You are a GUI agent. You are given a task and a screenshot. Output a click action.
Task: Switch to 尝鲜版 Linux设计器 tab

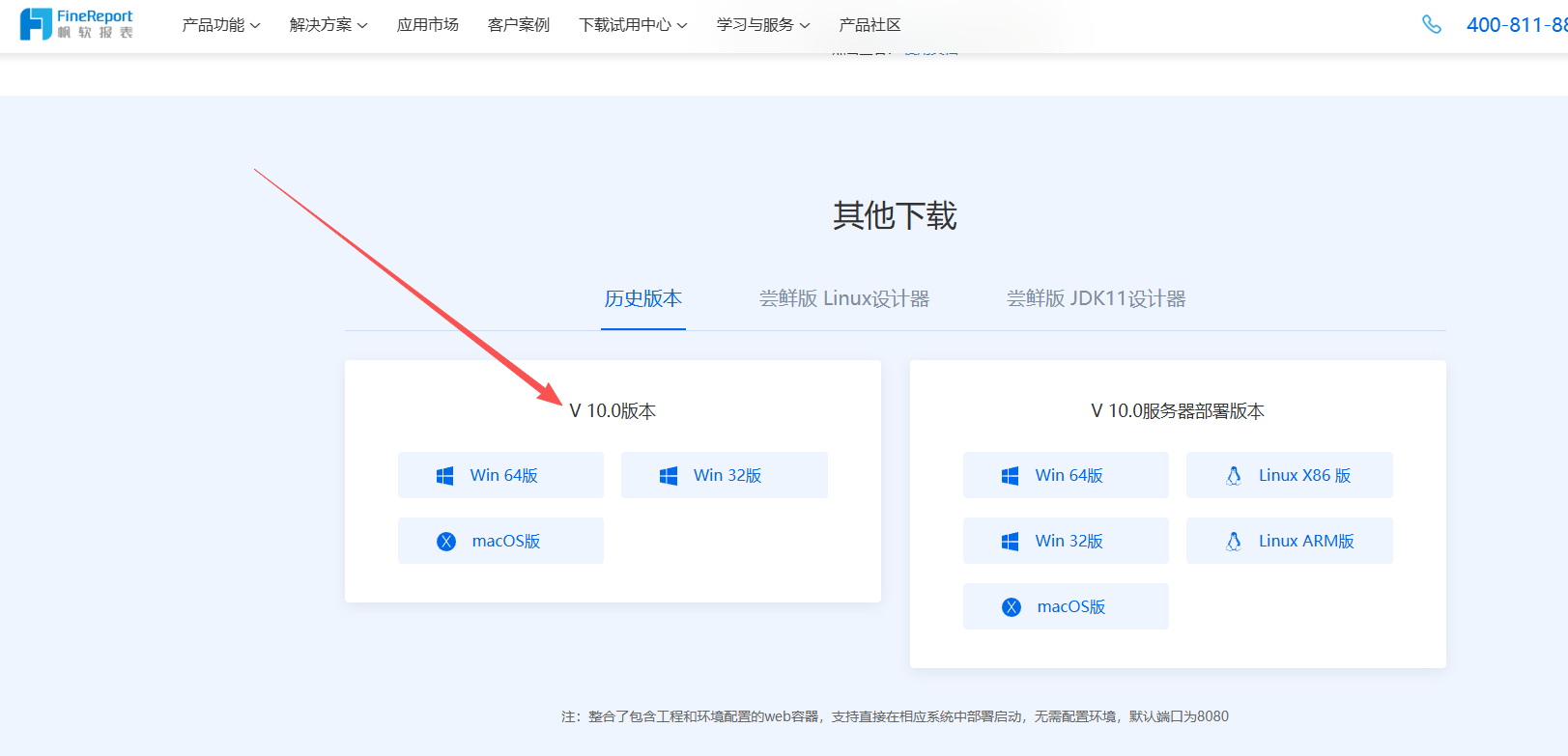[843, 299]
